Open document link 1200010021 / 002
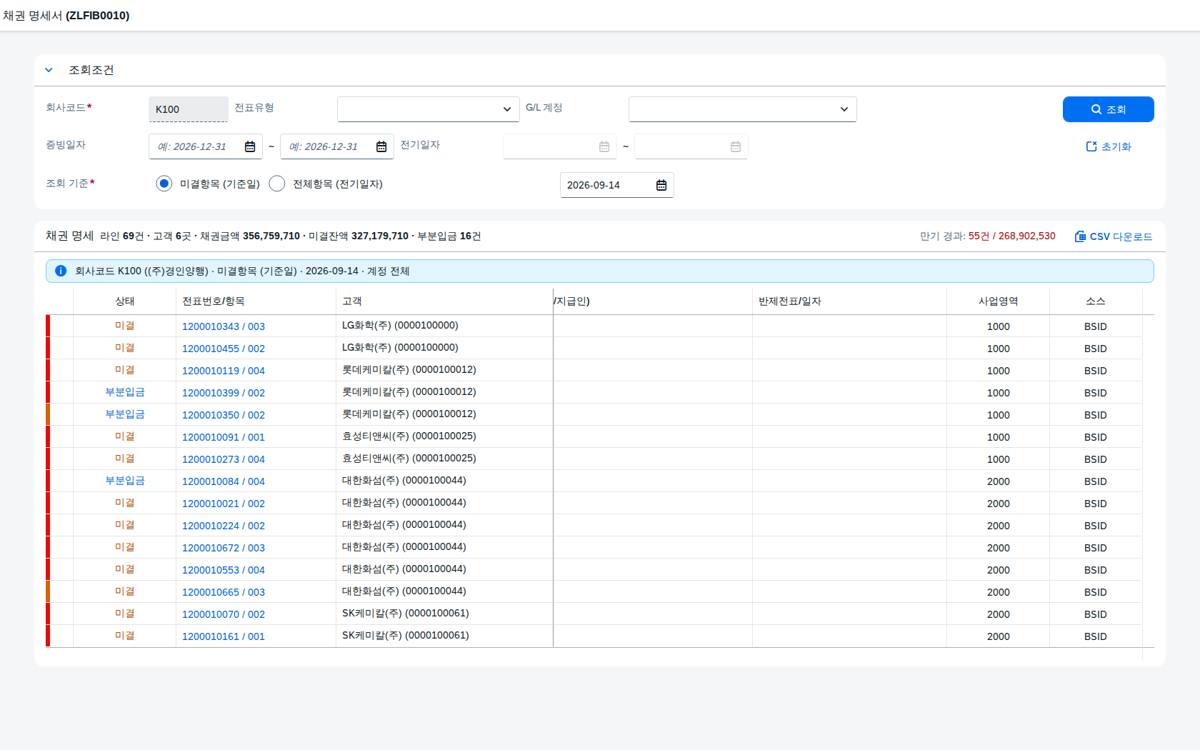 coord(223,503)
